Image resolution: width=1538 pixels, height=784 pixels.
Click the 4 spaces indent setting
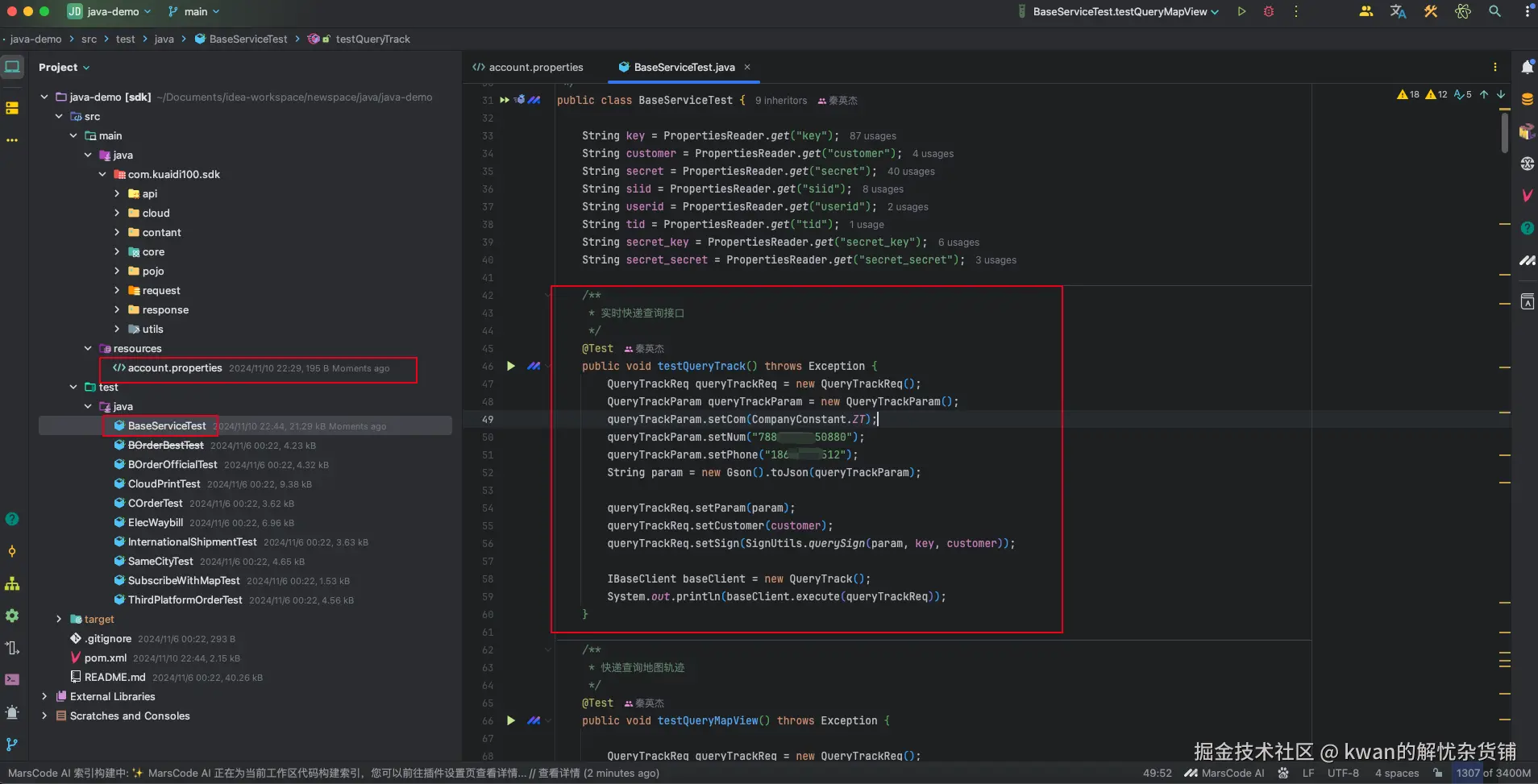[x=1397, y=773]
